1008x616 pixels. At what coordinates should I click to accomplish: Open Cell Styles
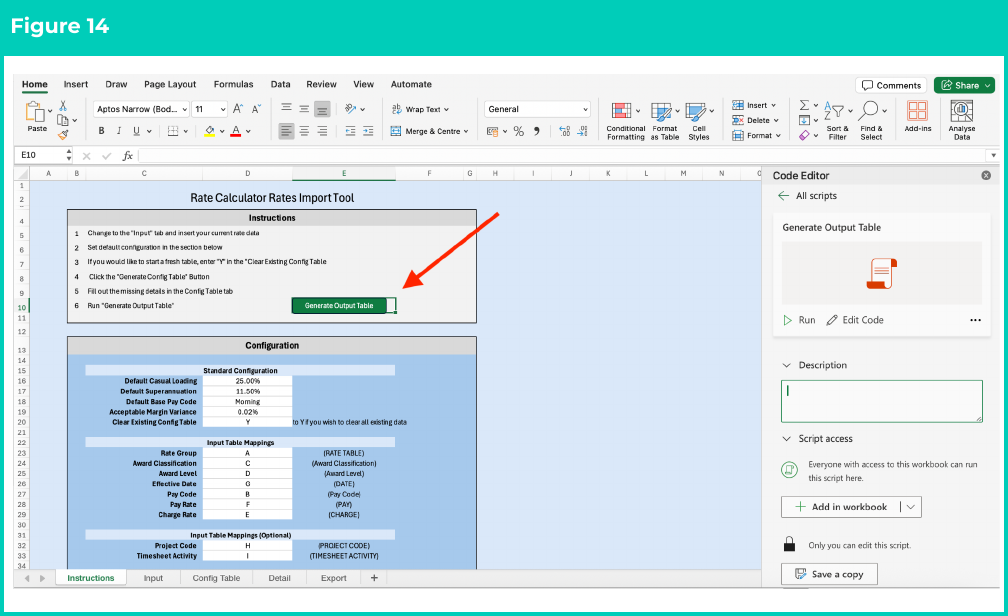point(699,122)
